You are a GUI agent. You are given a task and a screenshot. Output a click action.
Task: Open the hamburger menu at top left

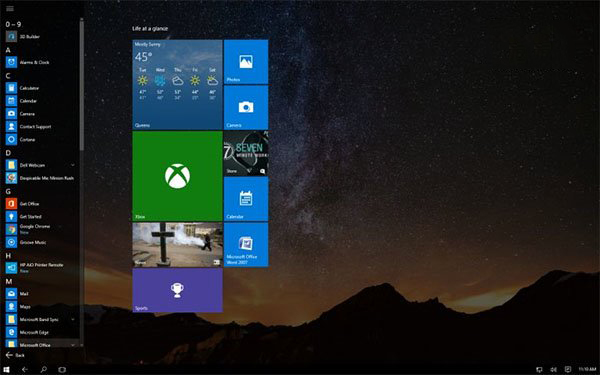tap(10, 8)
